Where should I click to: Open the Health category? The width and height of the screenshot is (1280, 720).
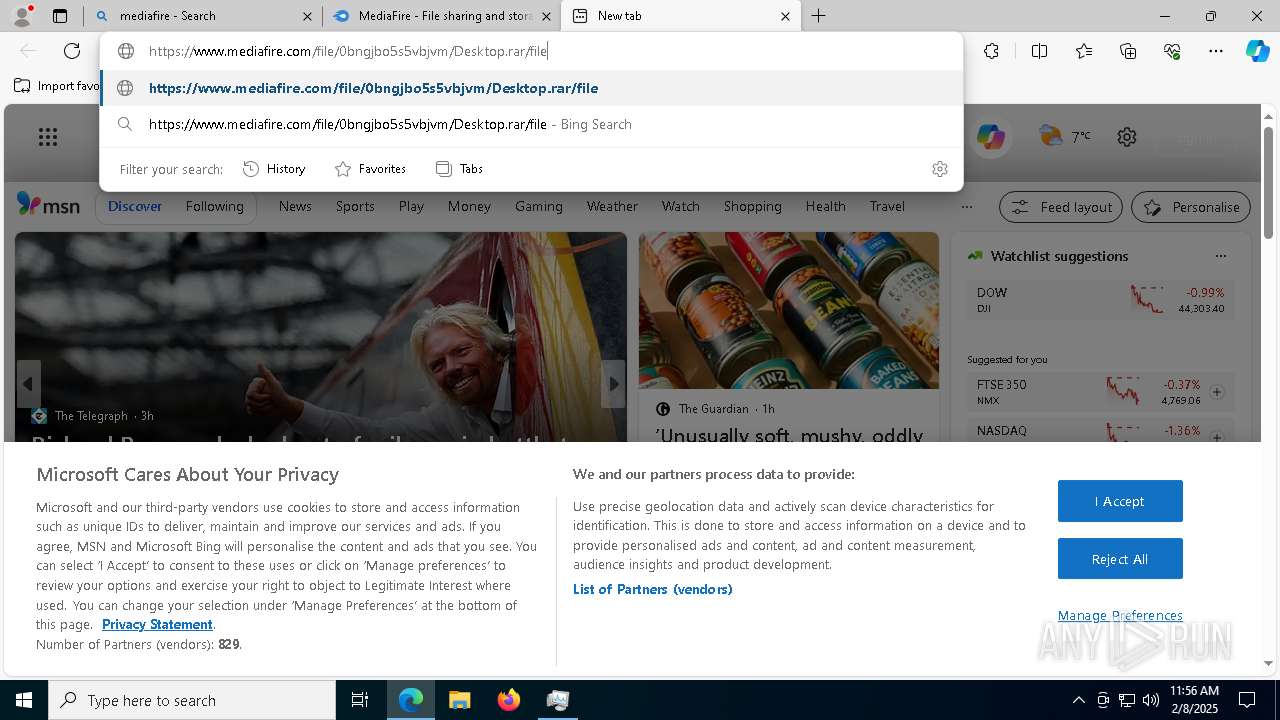click(x=825, y=206)
